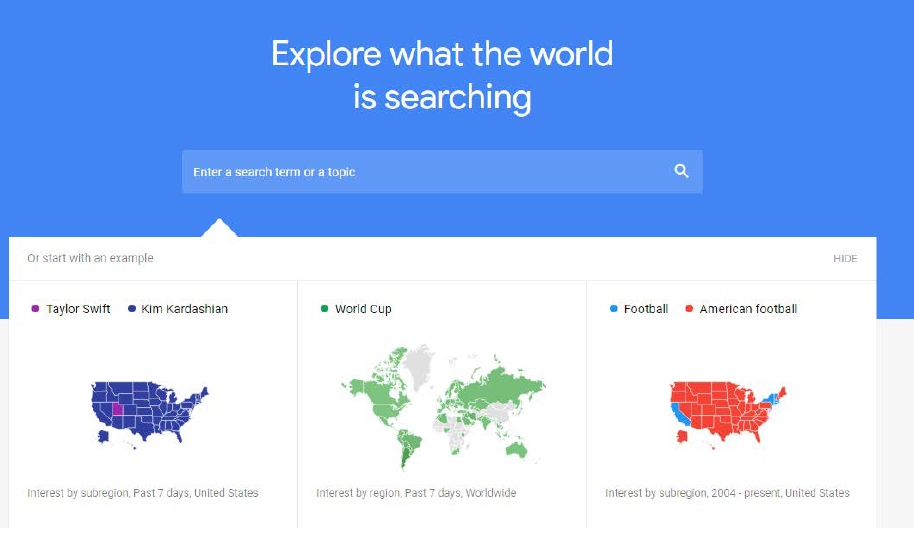Viewport: 914px width, 536px height.
Task: Open the Taylor Swift term label
Action: 78,309
